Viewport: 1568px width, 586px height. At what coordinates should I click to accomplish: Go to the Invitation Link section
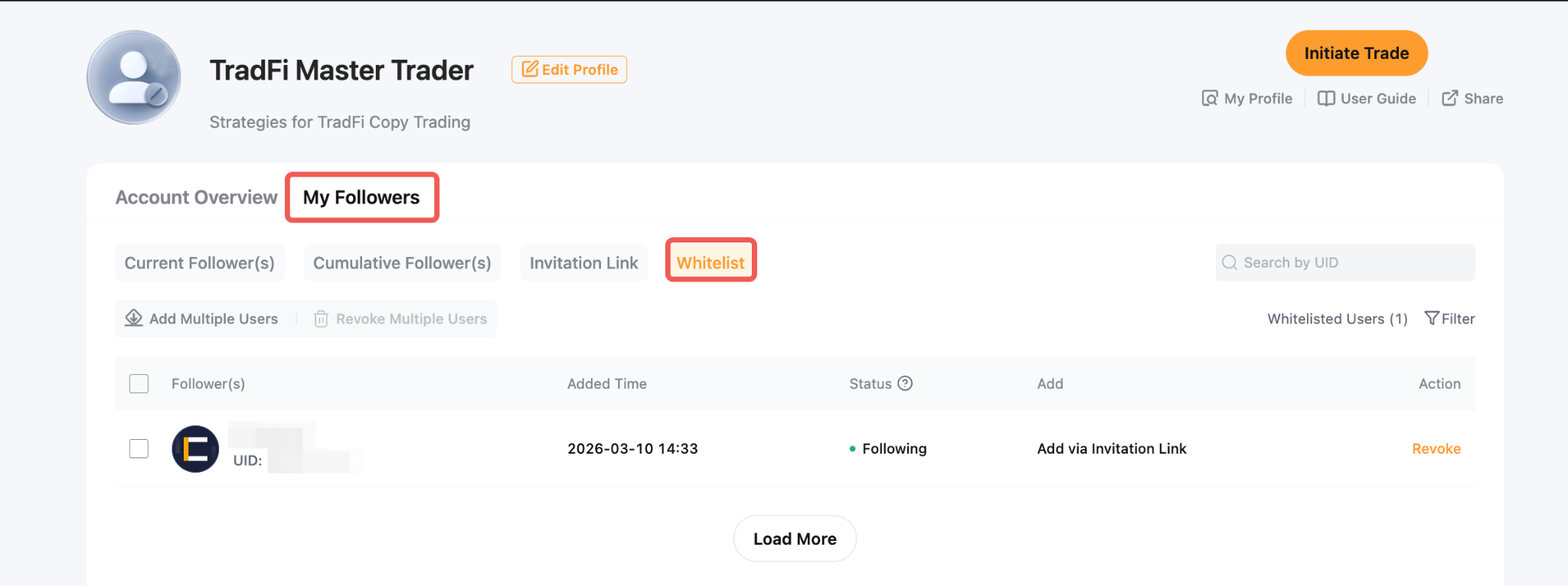[x=583, y=263]
